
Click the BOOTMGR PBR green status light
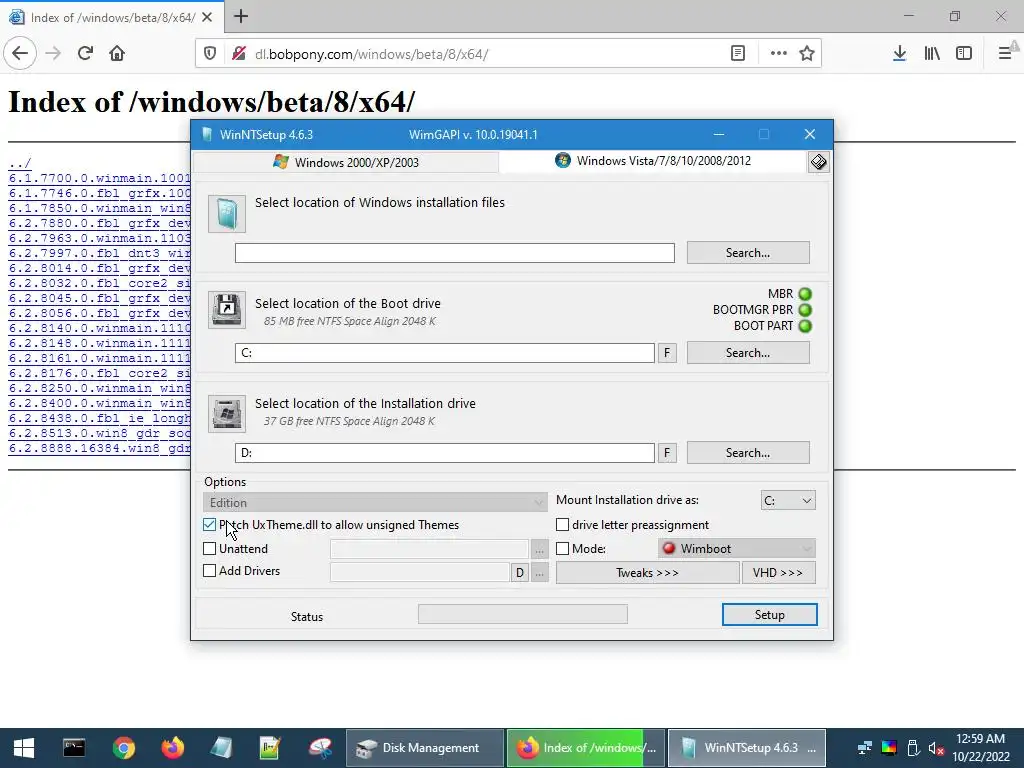point(805,310)
